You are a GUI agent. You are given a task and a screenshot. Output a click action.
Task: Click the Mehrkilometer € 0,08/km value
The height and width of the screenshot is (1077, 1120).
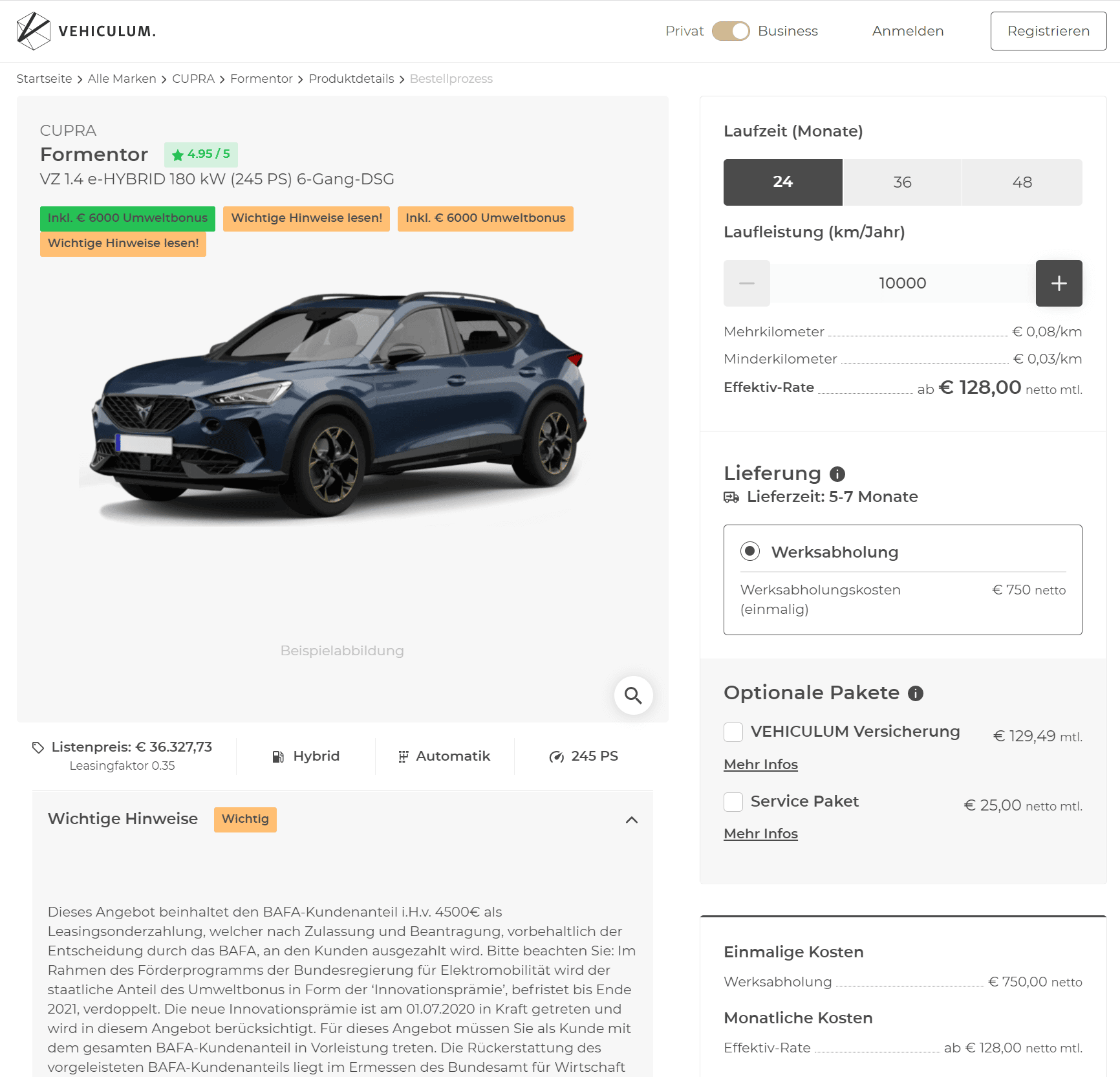1047,332
